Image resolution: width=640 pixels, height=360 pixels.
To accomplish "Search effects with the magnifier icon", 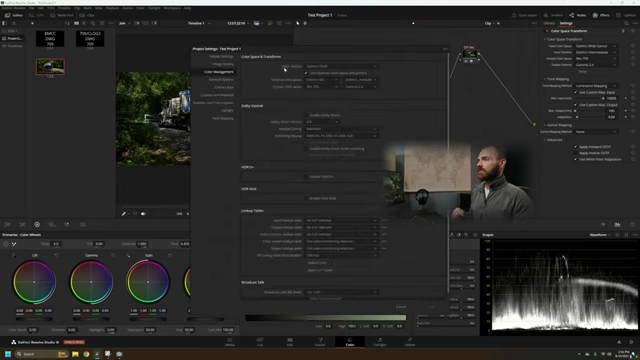I will (626, 23).
